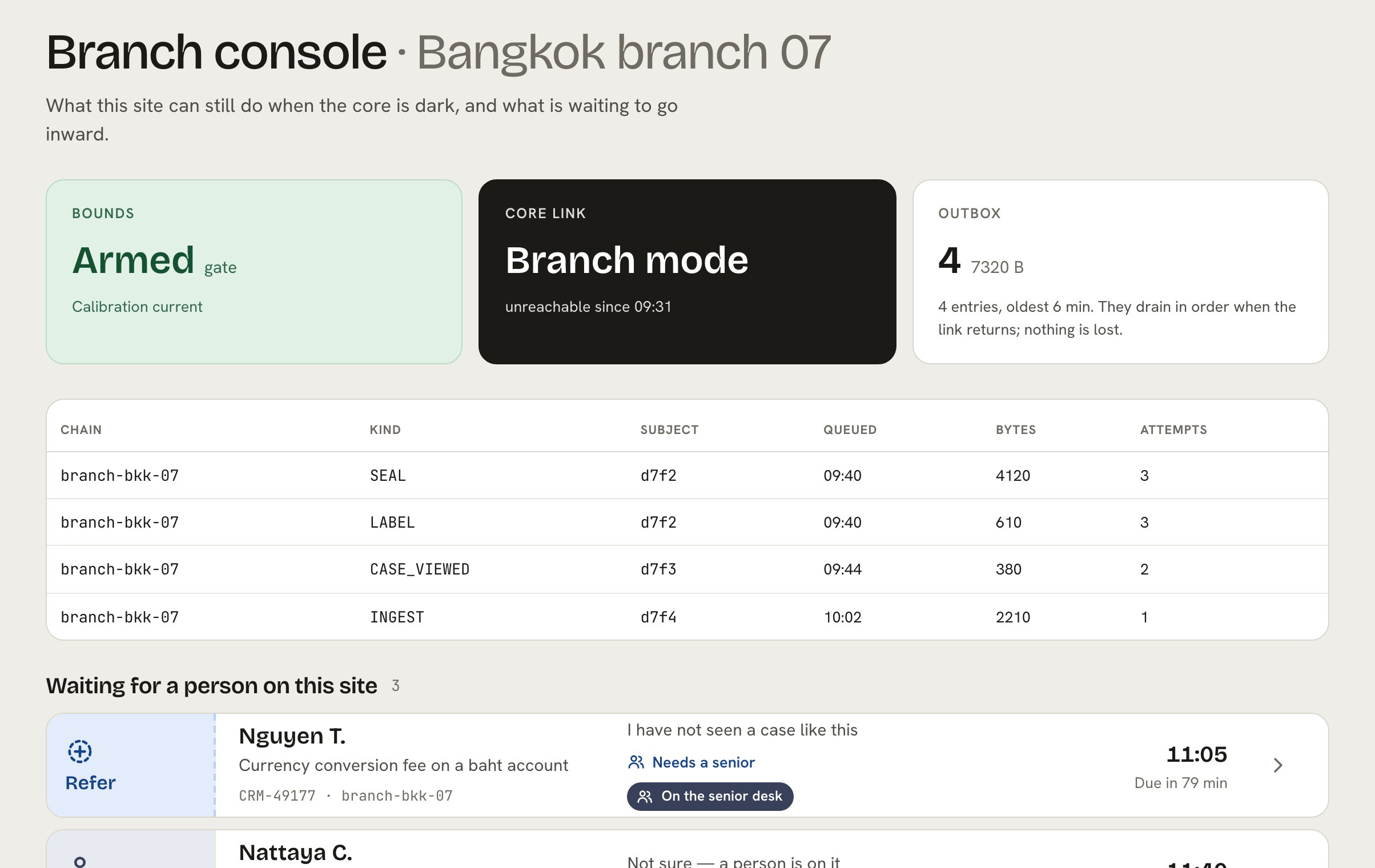Click subject d7f4 in the outbox table
Viewport: 1375px width, 868px height.
tap(658, 617)
